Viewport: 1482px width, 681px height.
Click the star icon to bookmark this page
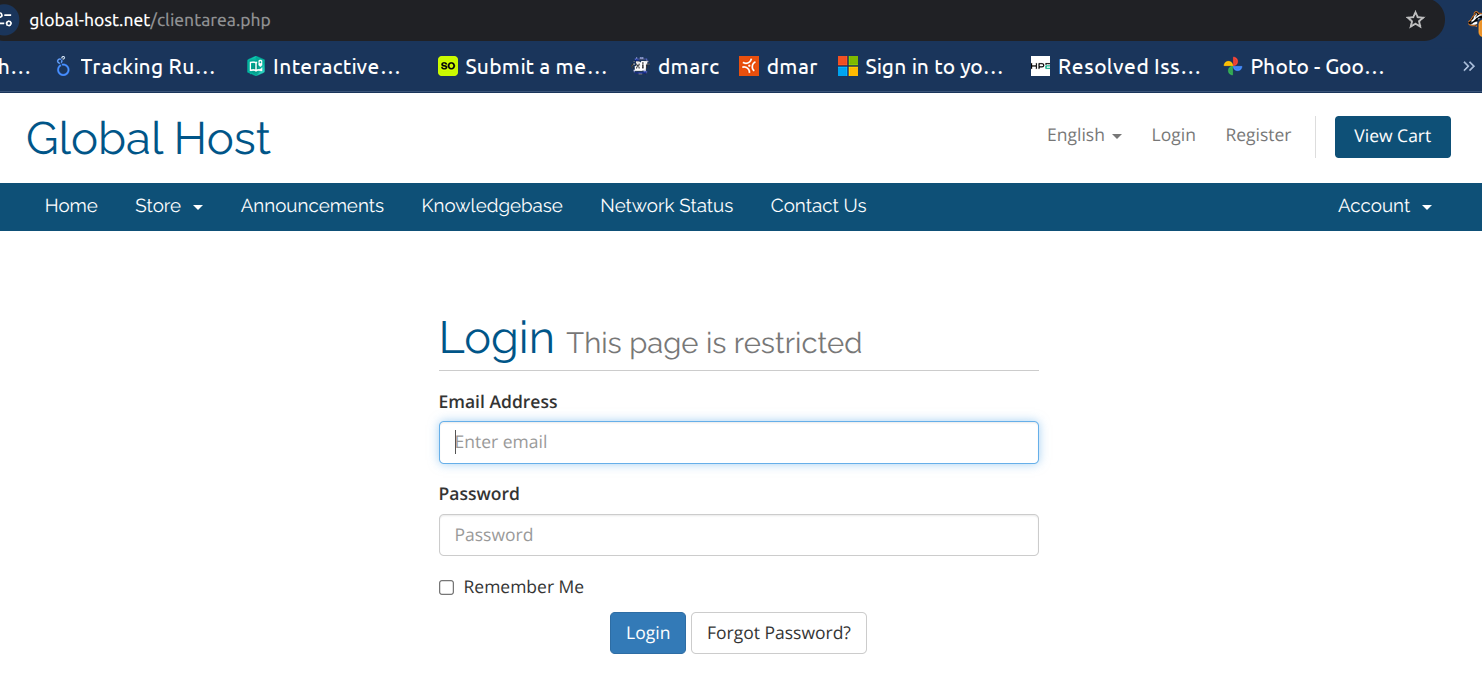point(1415,19)
